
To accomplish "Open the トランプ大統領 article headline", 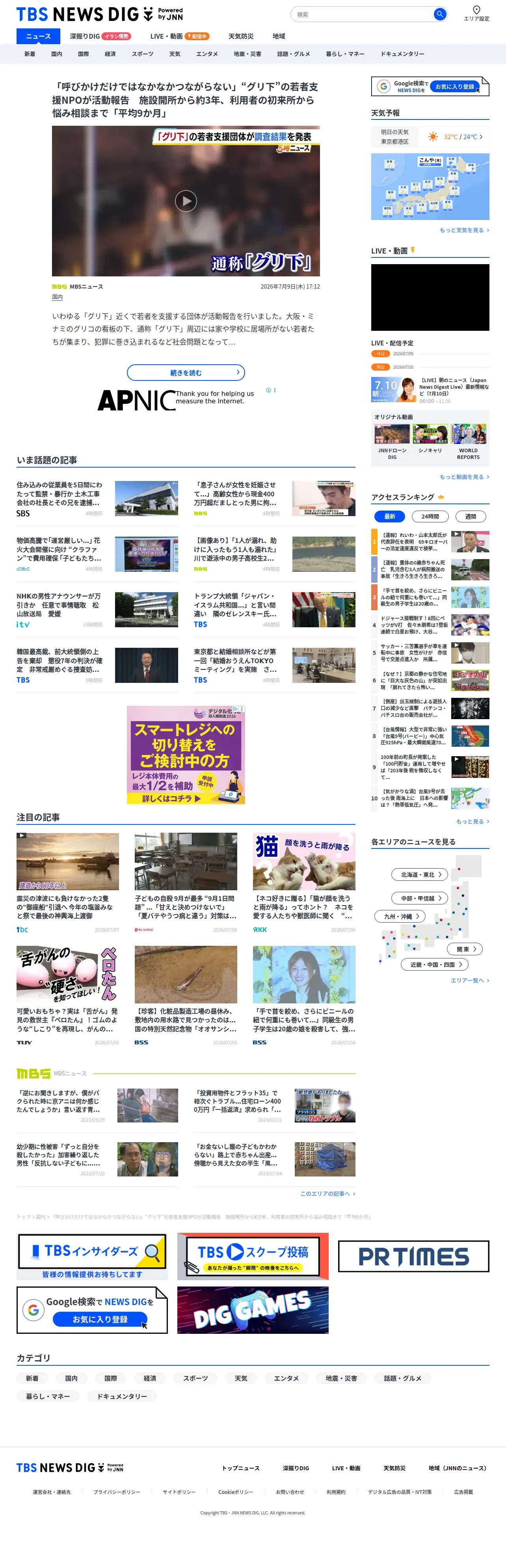I will click(x=236, y=605).
